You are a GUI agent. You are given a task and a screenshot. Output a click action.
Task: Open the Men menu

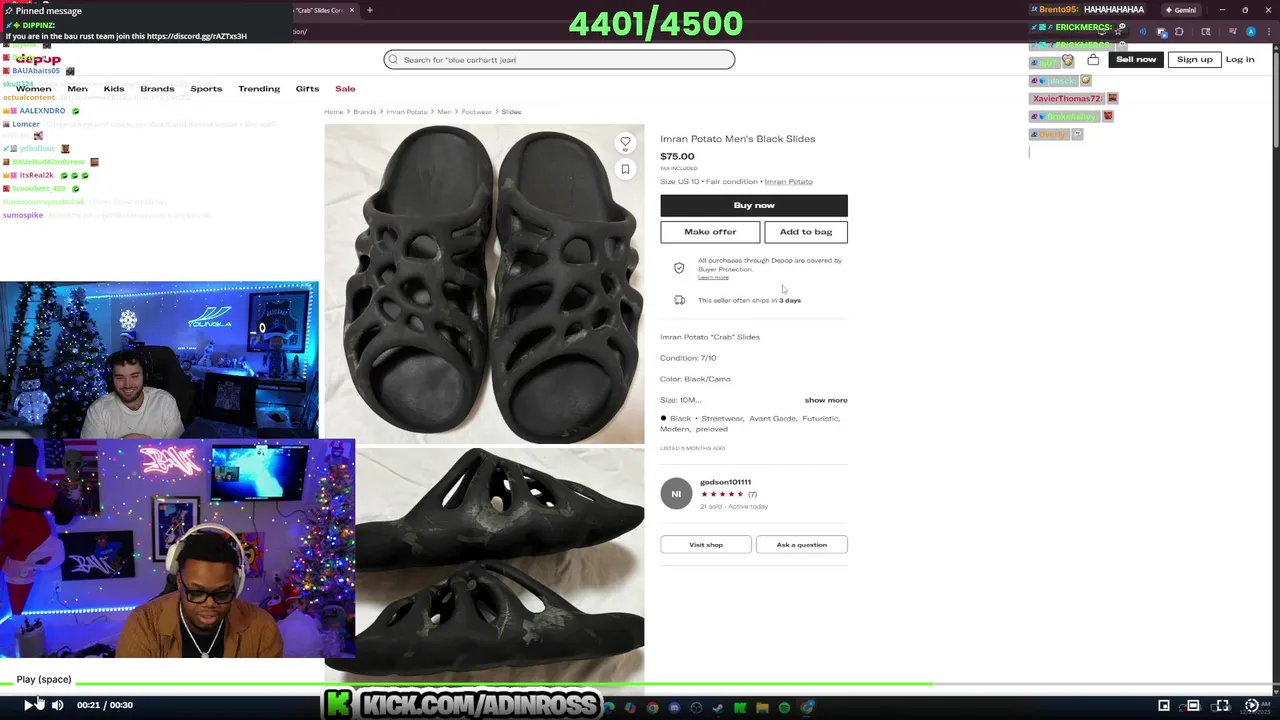77,89
